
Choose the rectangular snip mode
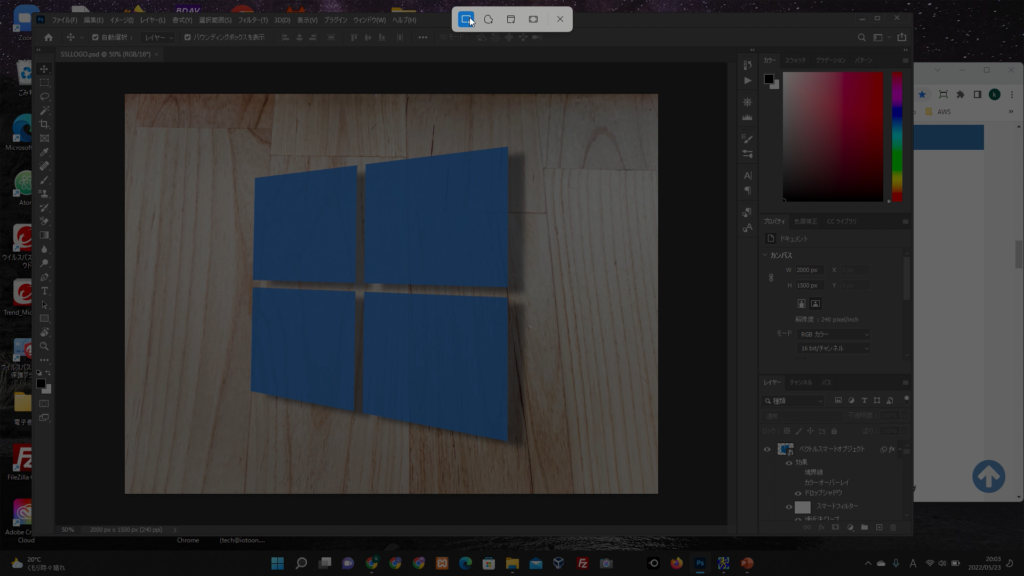(x=466, y=20)
